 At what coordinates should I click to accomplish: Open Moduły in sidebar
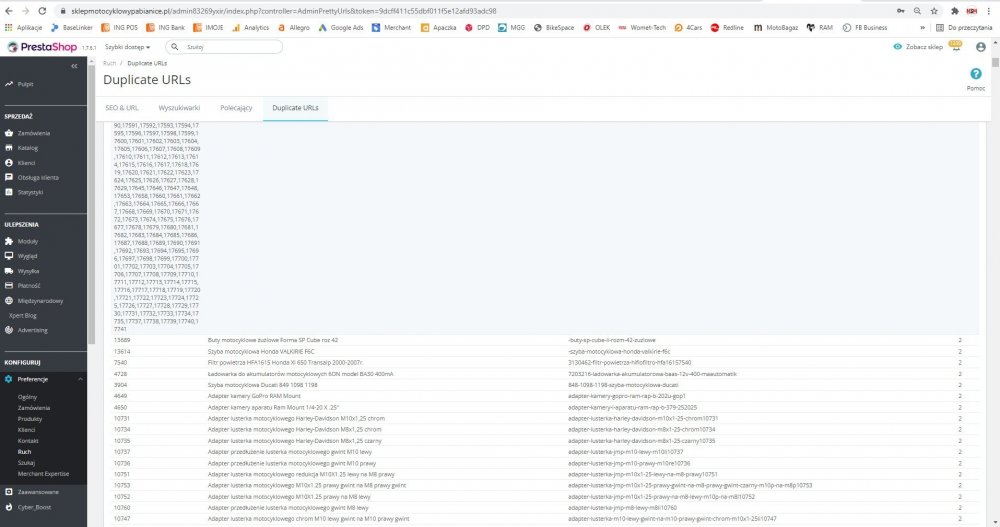[x=27, y=241]
